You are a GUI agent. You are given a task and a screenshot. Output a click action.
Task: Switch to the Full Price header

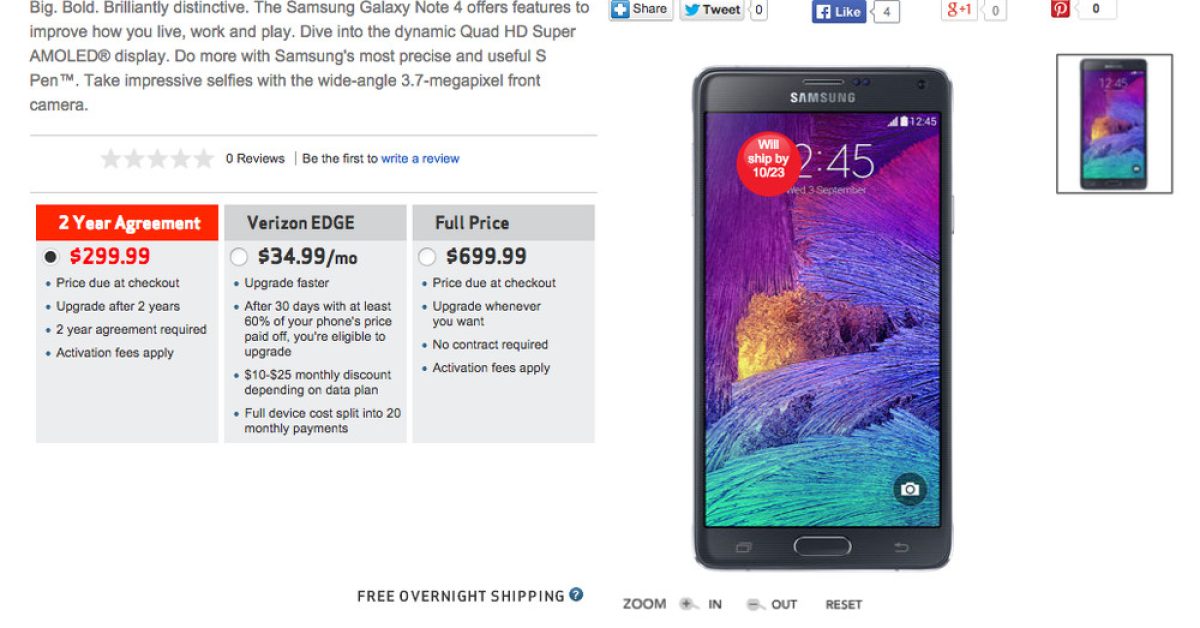(503, 222)
